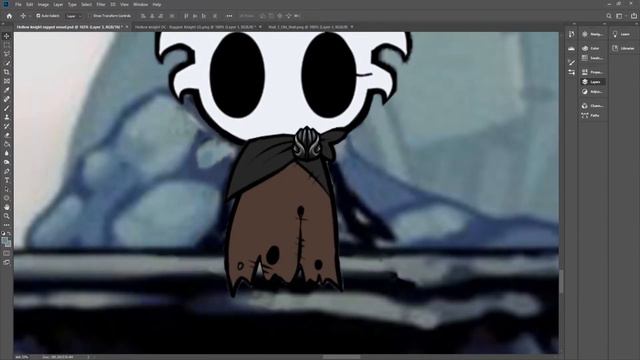
Task: Open the Adjustments panel
Action: point(593,91)
